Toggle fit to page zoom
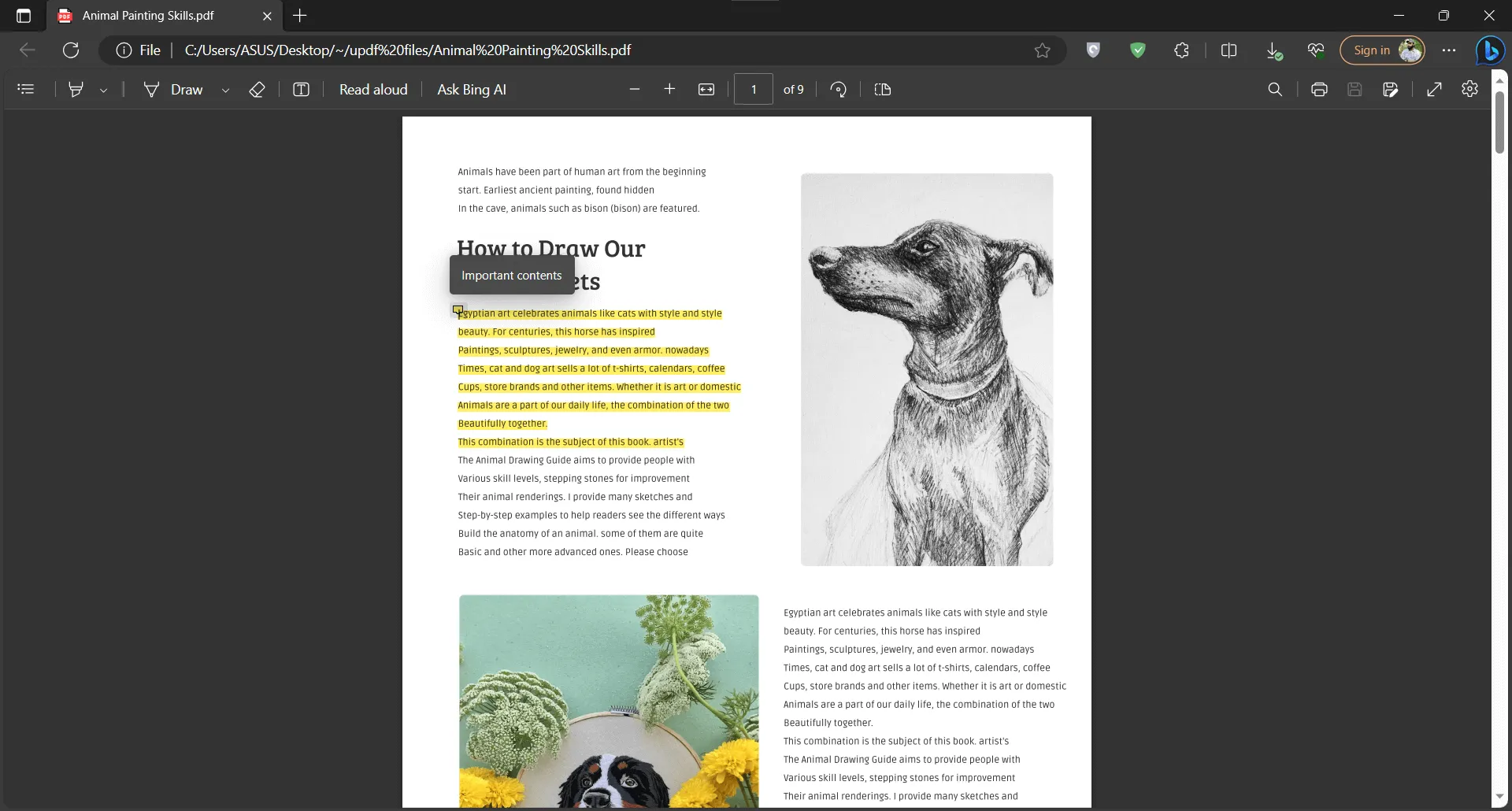 click(706, 89)
